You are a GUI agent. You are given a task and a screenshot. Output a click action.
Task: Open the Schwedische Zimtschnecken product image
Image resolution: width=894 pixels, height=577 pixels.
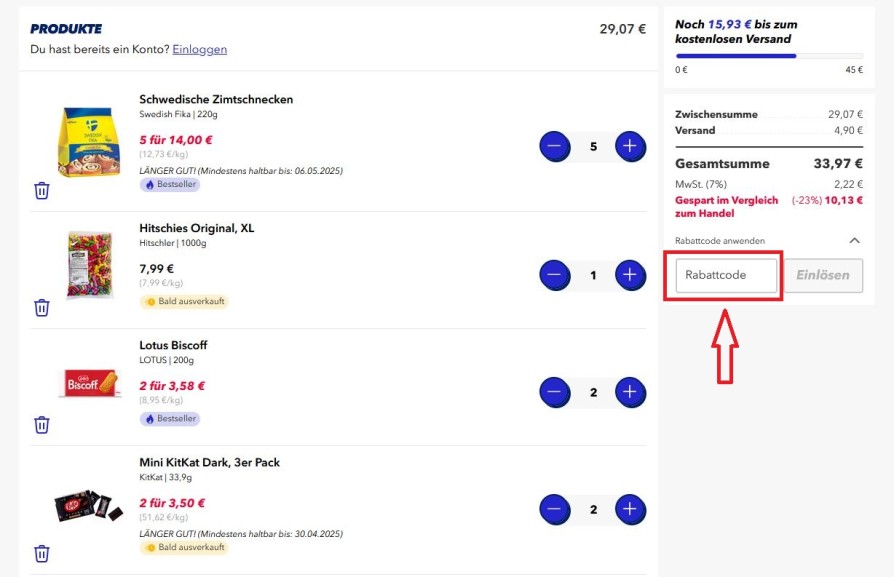point(89,142)
